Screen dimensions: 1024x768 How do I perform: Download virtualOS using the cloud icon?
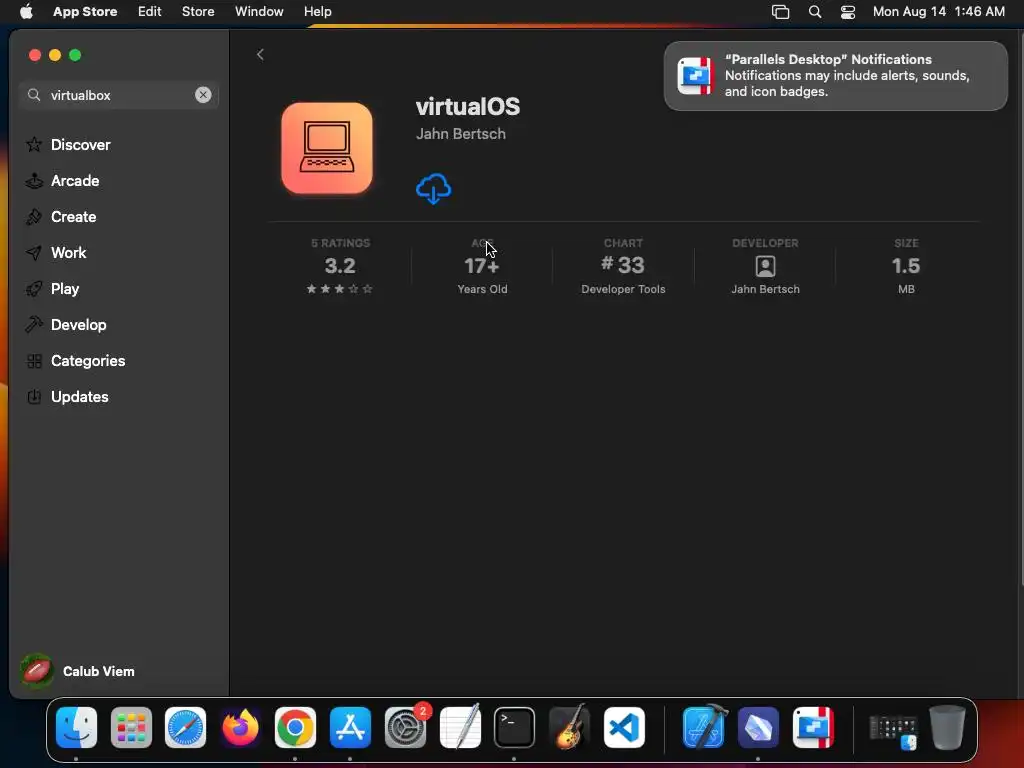tap(433, 189)
